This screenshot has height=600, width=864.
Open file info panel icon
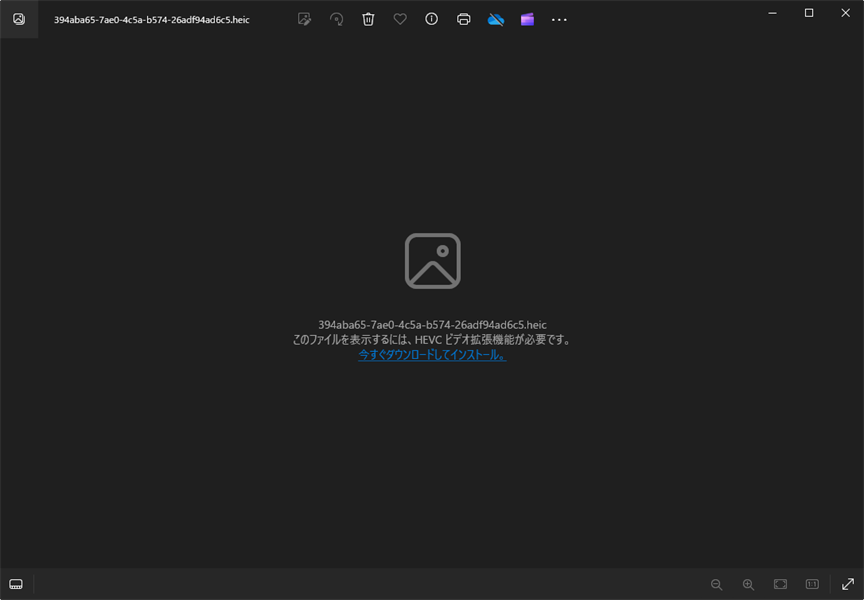[x=432, y=19]
